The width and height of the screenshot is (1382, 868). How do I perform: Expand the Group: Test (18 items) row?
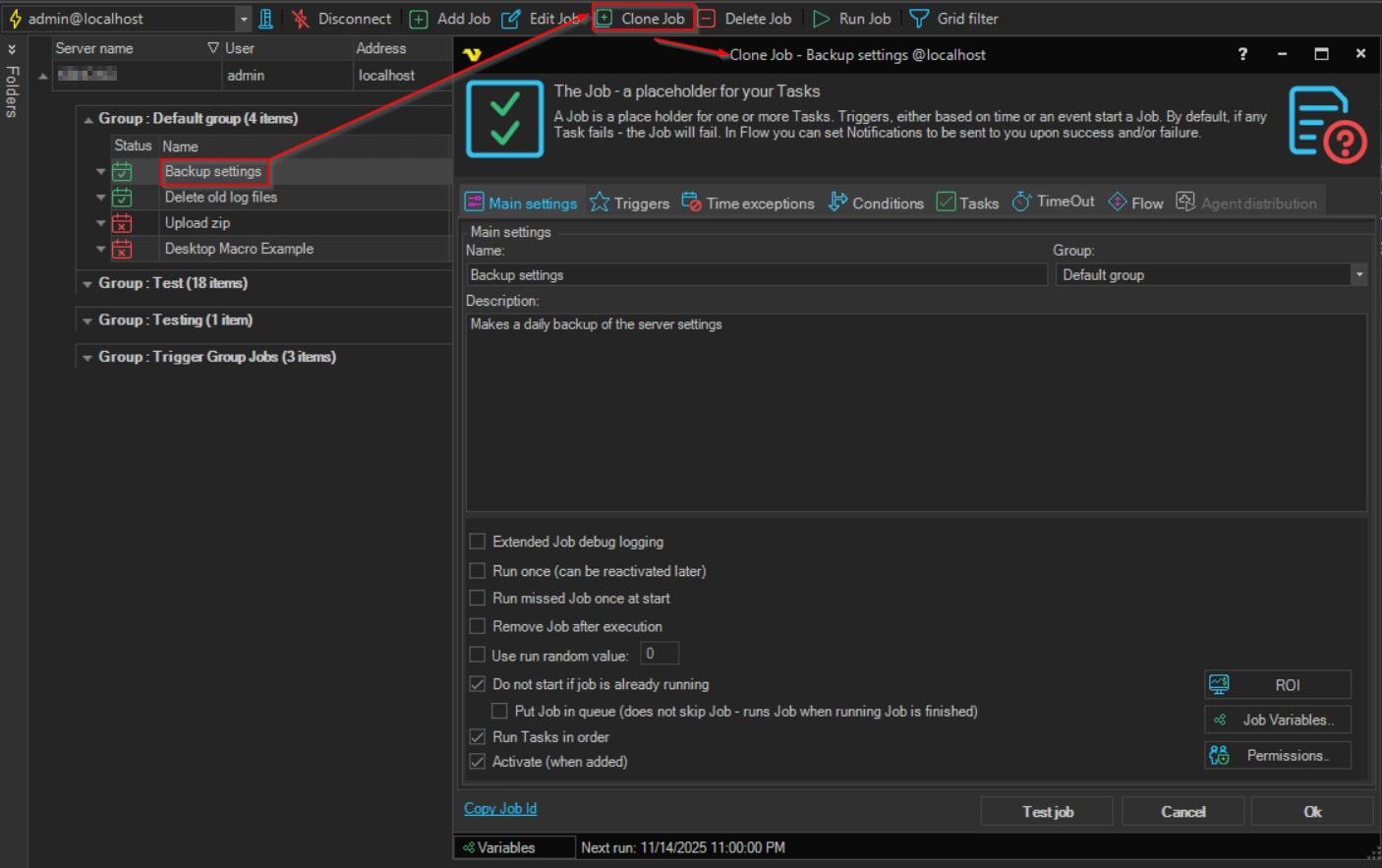click(87, 284)
